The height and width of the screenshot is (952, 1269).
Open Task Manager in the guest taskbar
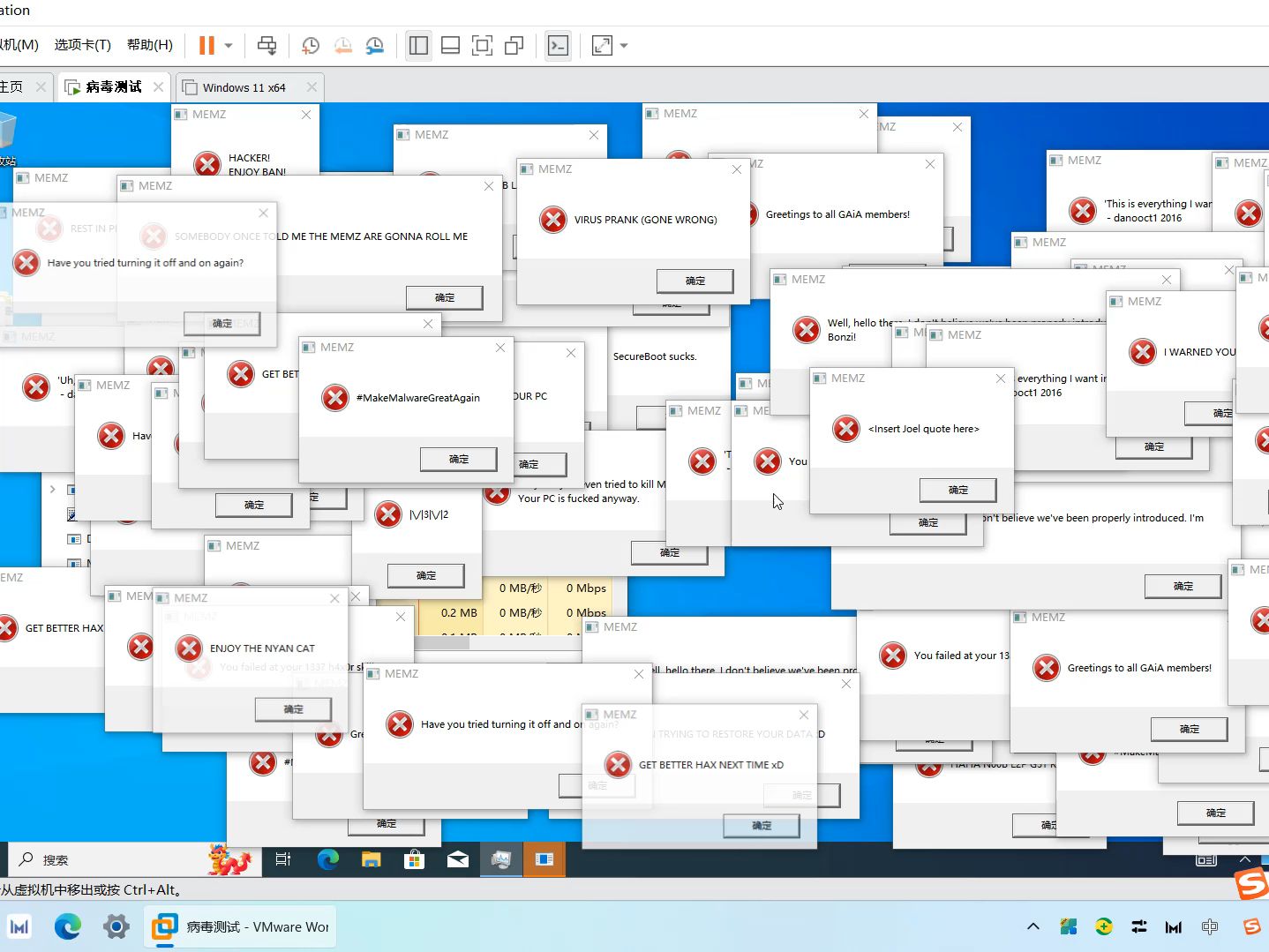pyautogui.click(x=501, y=859)
